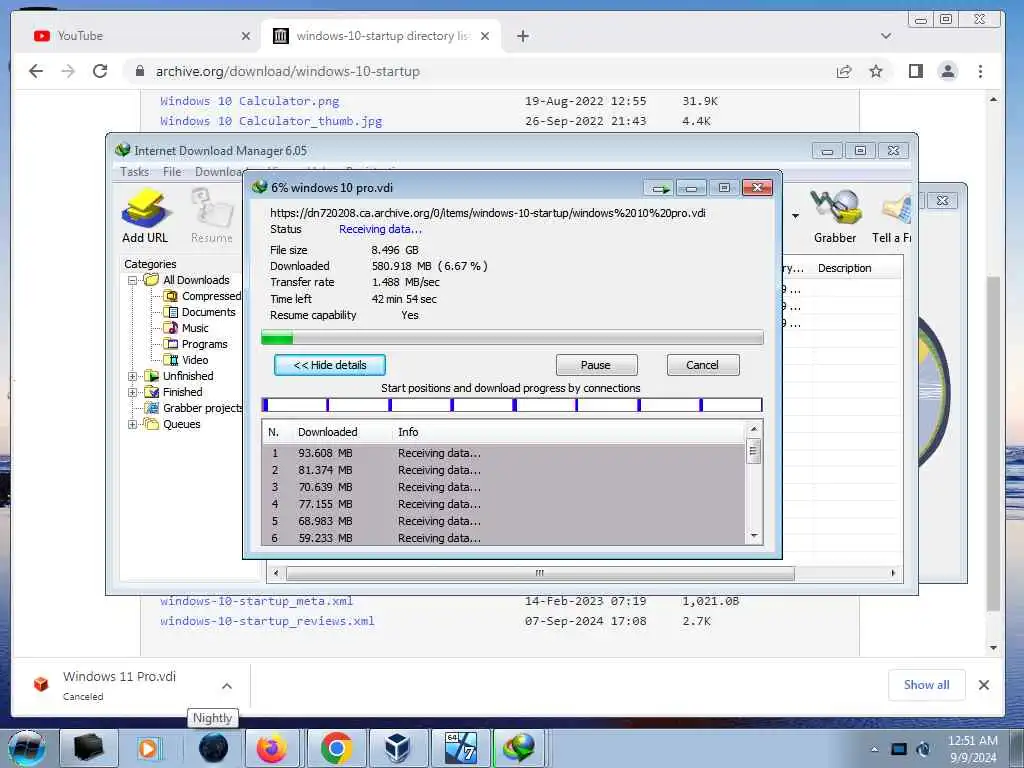The width and height of the screenshot is (1024, 768).
Task: Open the Chrome profile avatar
Action: pyautogui.click(x=948, y=71)
